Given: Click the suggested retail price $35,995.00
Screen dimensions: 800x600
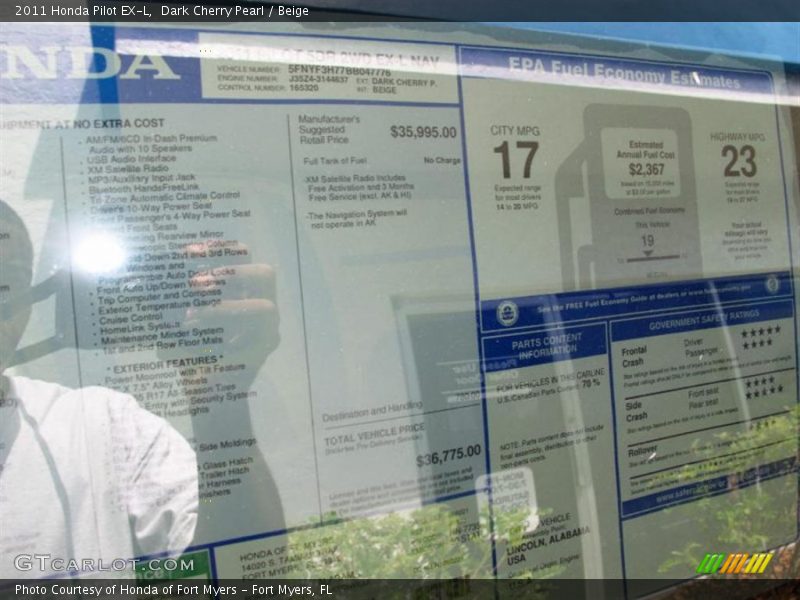Looking at the screenshot, I should [423, 133].
